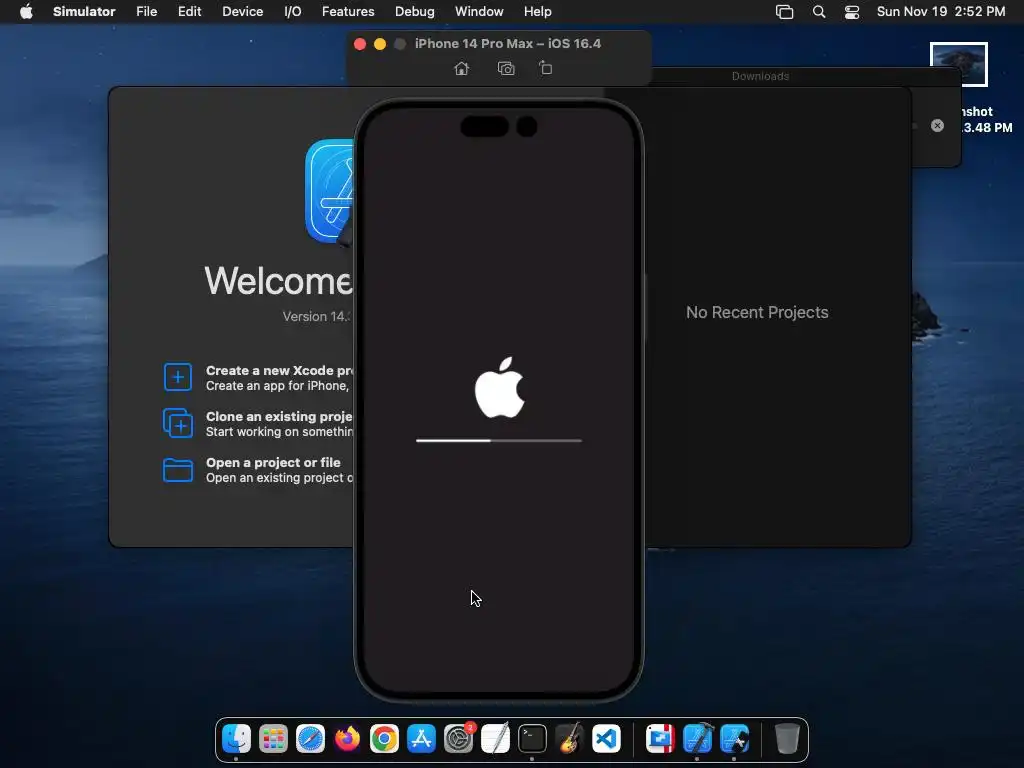Click the Dynamic Island on simulated iPhone
The height and width of the screenshot is (768, 1024).
[499, 127]
